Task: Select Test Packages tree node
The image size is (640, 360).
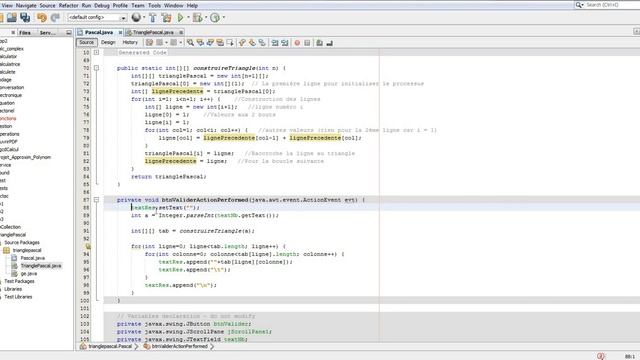Action: point(19,281)
